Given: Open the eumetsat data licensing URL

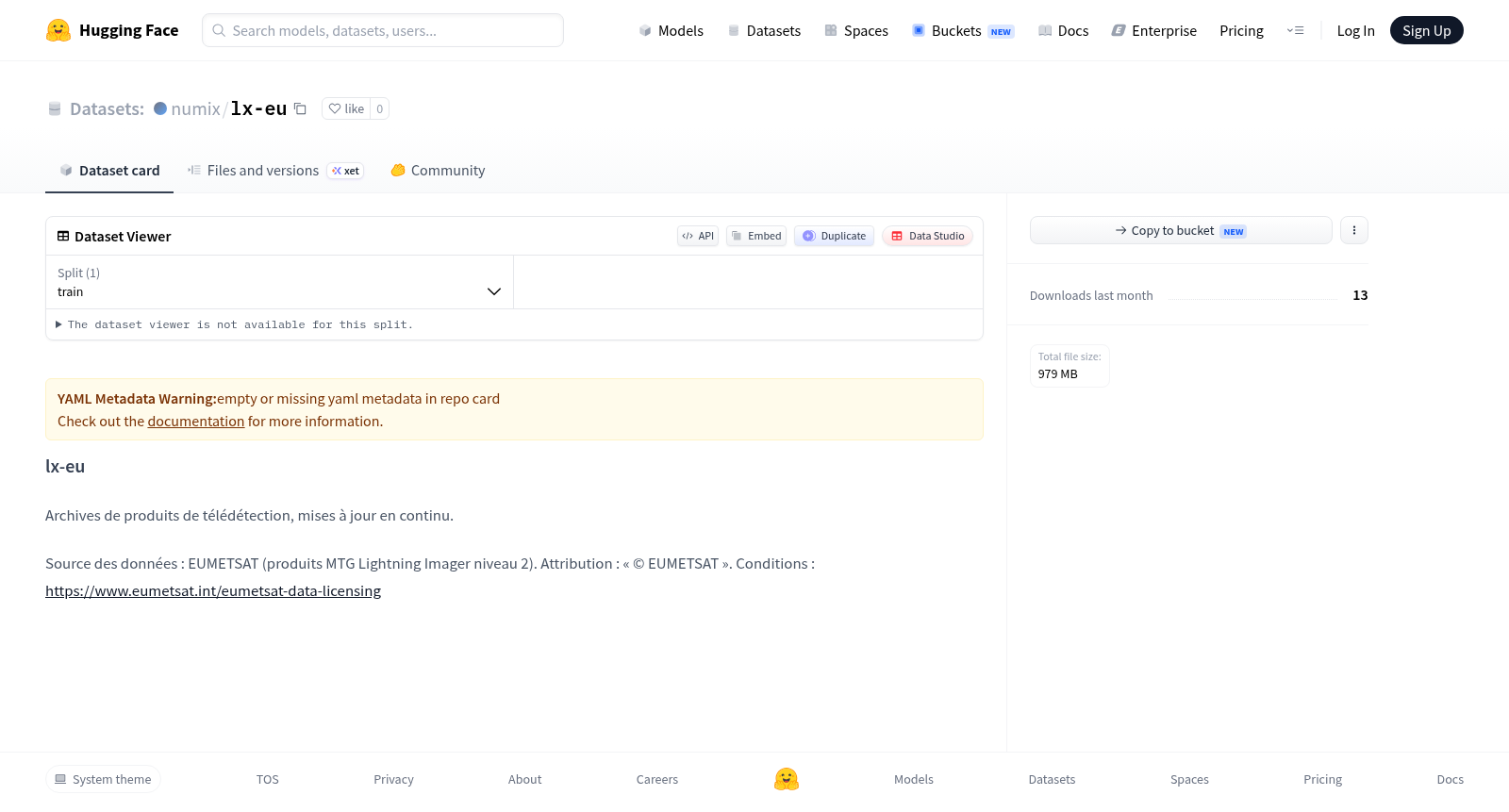Looking at the screenshot, I should 213,591.
